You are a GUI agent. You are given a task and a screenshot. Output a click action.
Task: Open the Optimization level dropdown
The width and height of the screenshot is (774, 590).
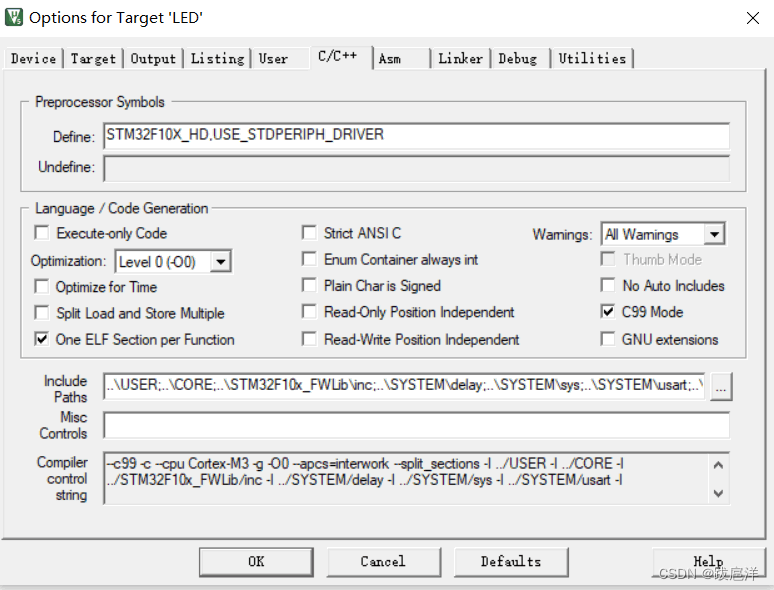pos(221,261)
